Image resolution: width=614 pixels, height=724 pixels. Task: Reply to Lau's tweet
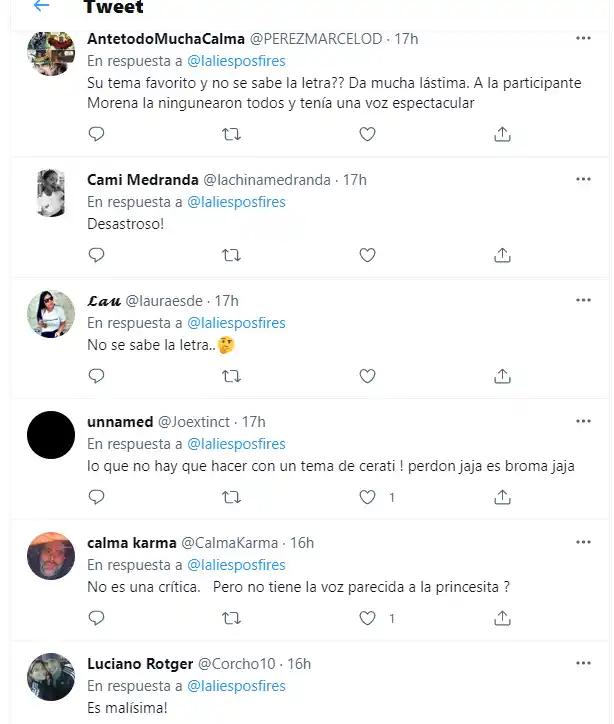tap(96, 376)
